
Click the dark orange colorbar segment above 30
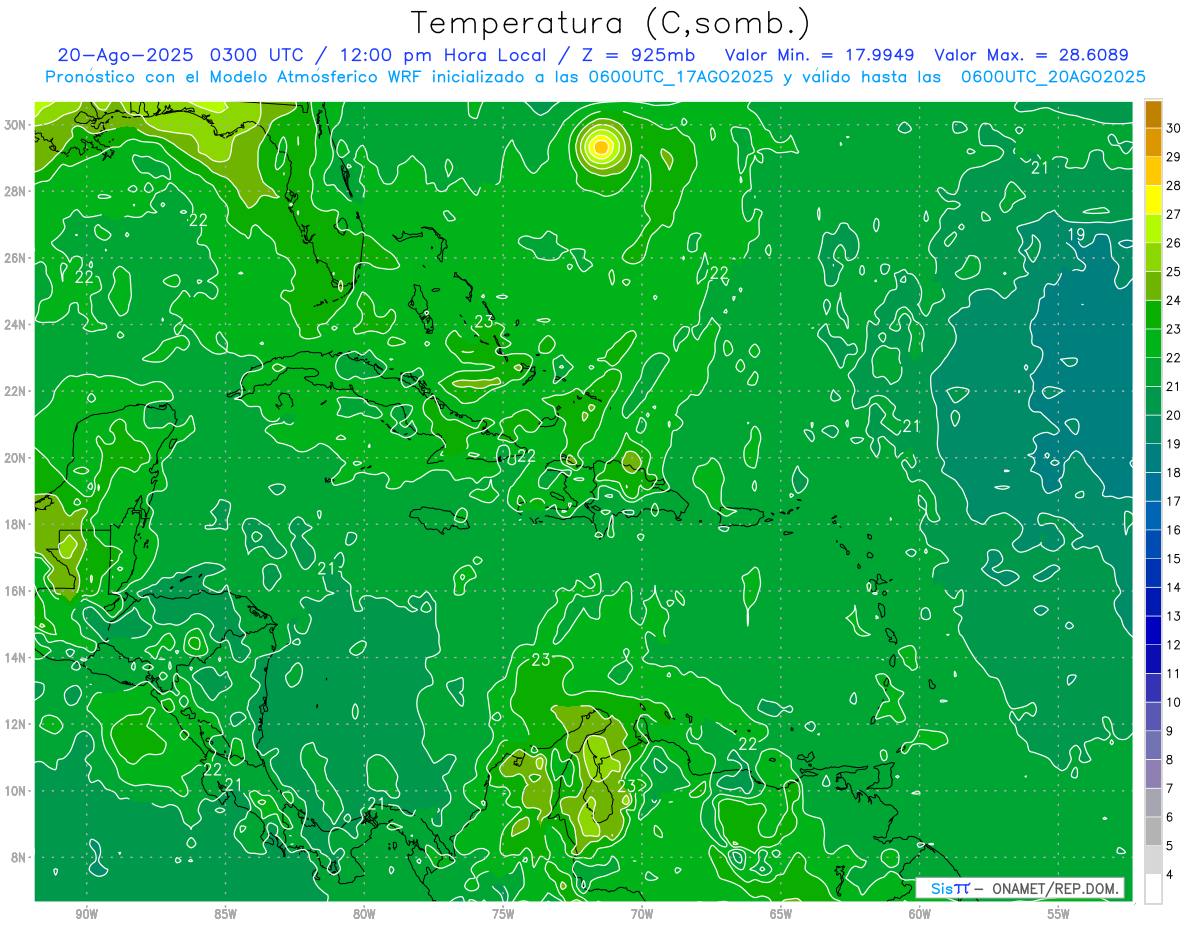click(x=1153, y=114)
